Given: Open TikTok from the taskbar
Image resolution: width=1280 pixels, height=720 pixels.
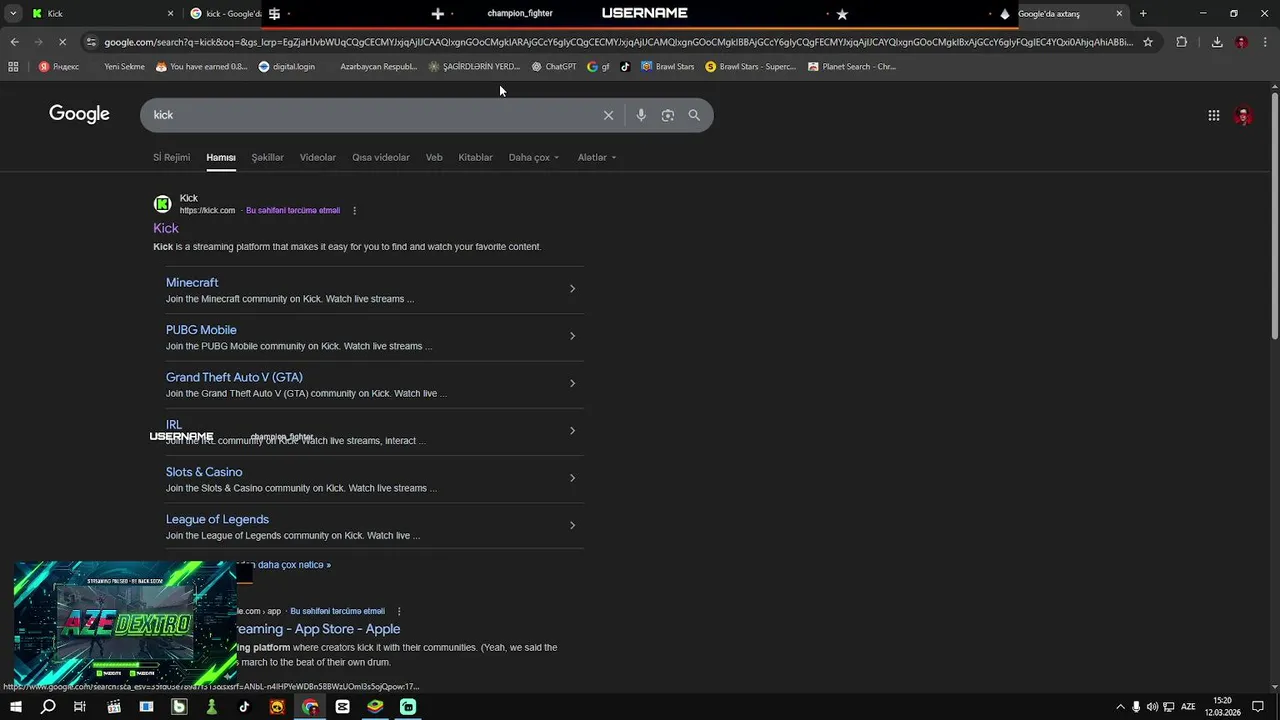Looking at the screenshot, I should point(244,707).
